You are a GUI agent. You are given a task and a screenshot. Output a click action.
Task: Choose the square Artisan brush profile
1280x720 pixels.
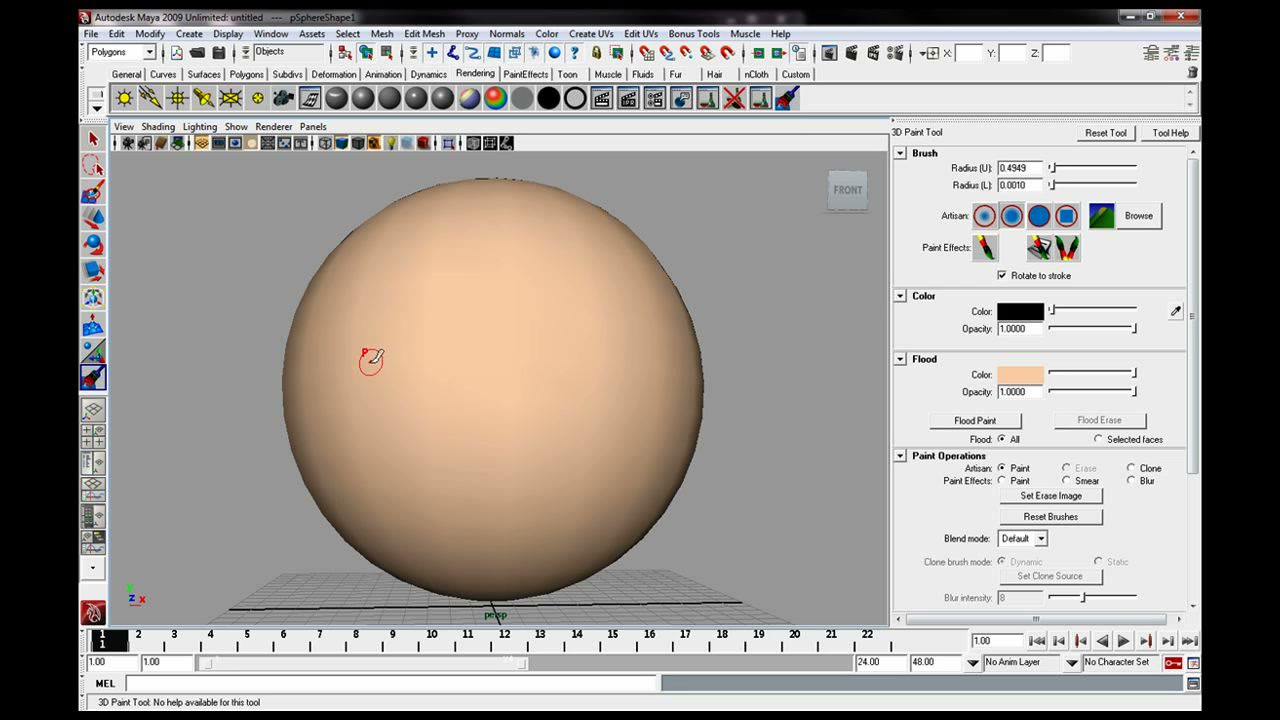(x=1066, y=216)
